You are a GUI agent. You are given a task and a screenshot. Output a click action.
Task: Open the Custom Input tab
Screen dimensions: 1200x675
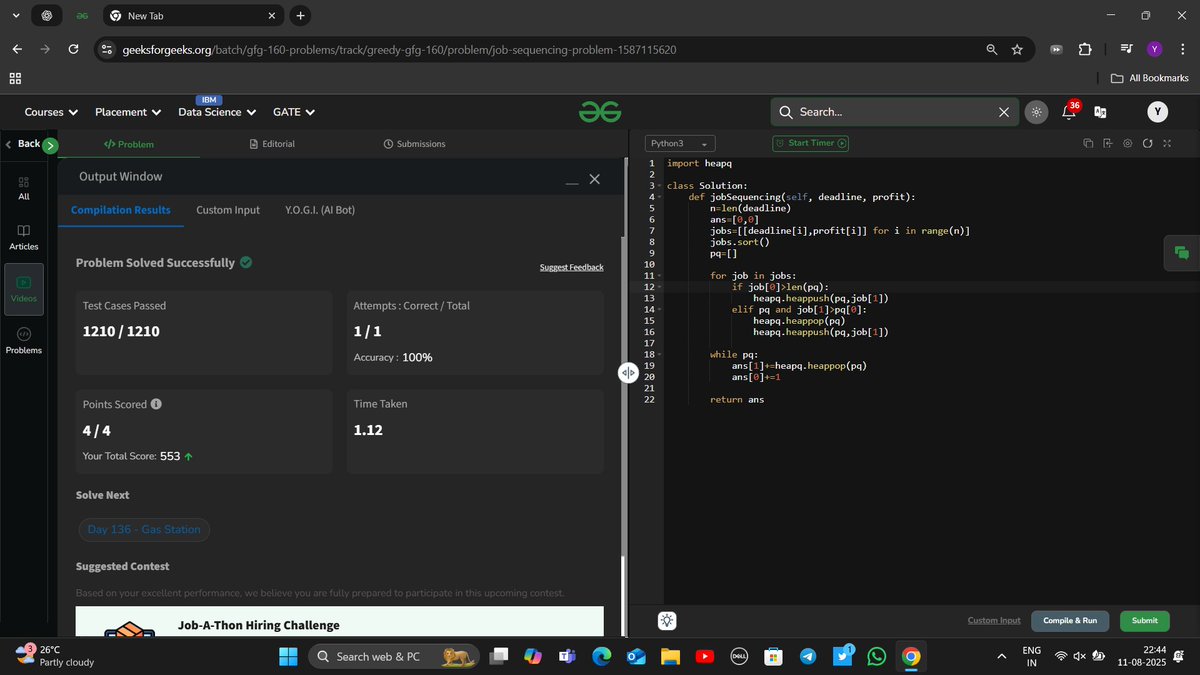coord(228,210)
